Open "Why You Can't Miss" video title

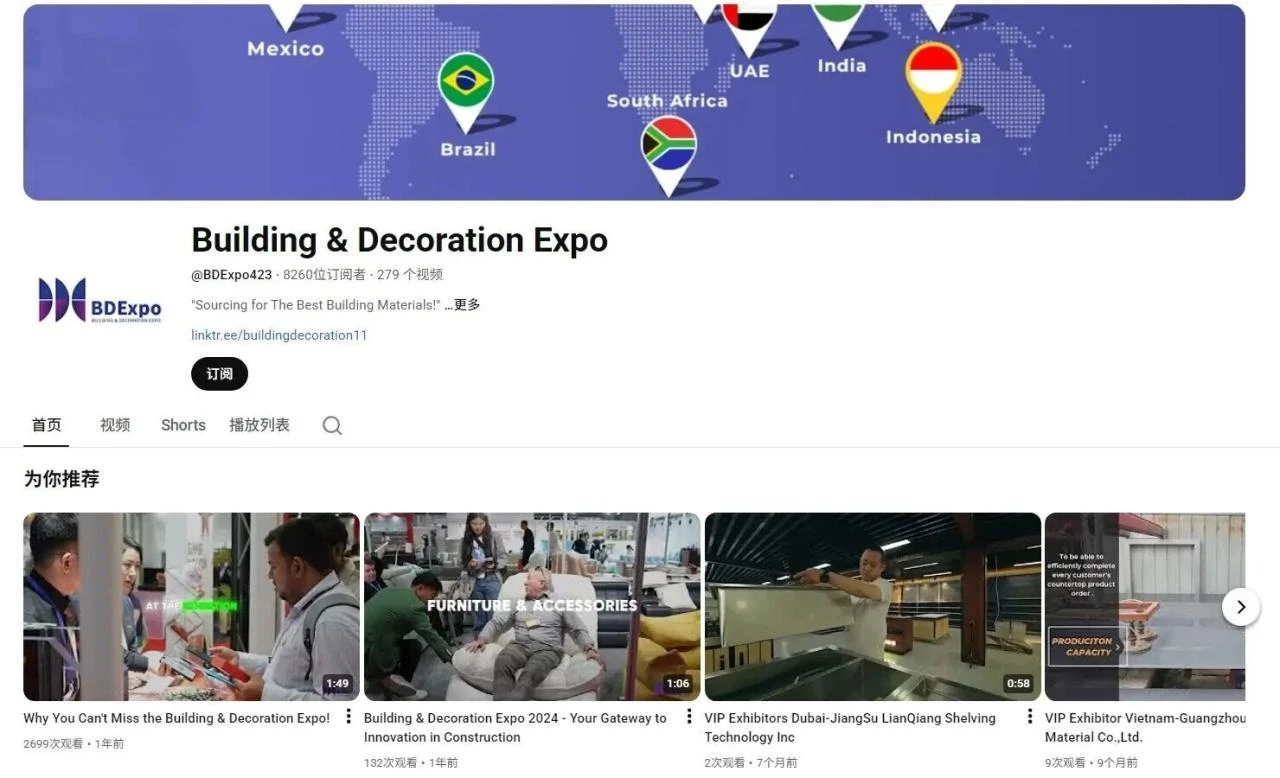tap(176, 718)
